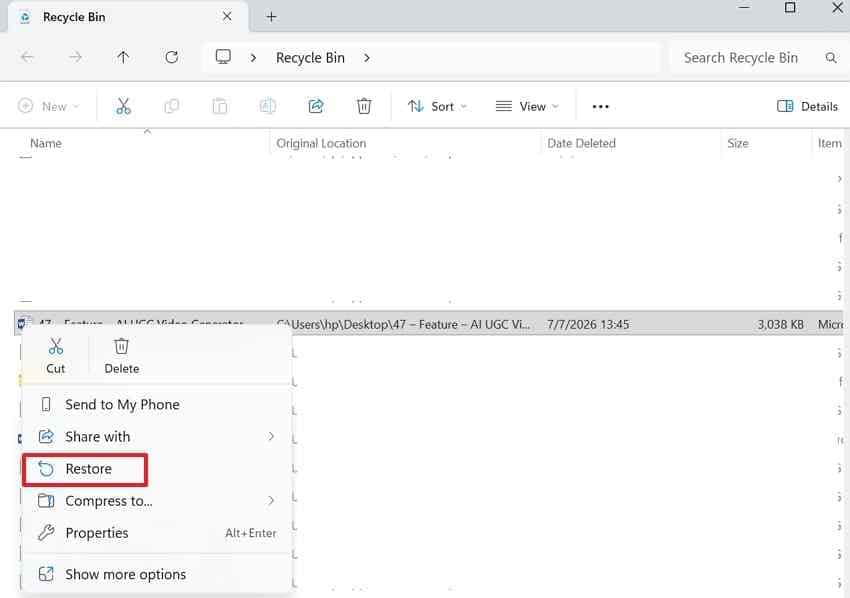This screenshot has width=850, height=598.
Task: Click Show more options
Action: (x=157, y=574)
